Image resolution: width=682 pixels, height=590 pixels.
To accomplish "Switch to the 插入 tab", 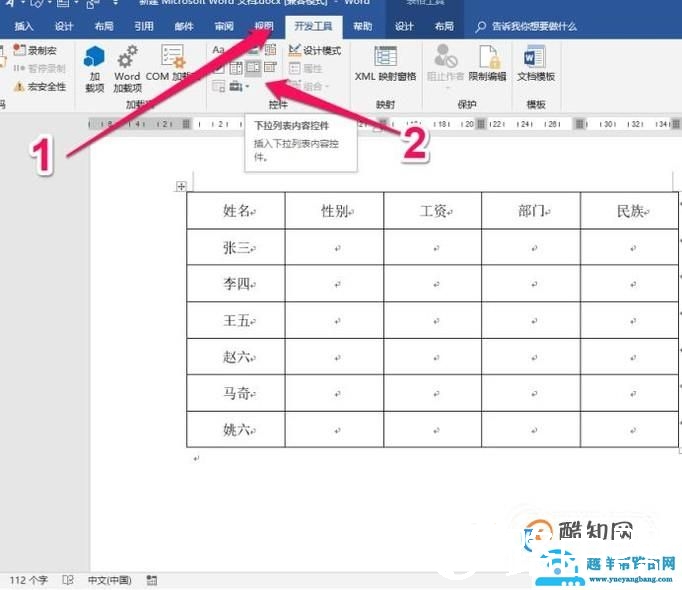I will [x=24, y=27].
